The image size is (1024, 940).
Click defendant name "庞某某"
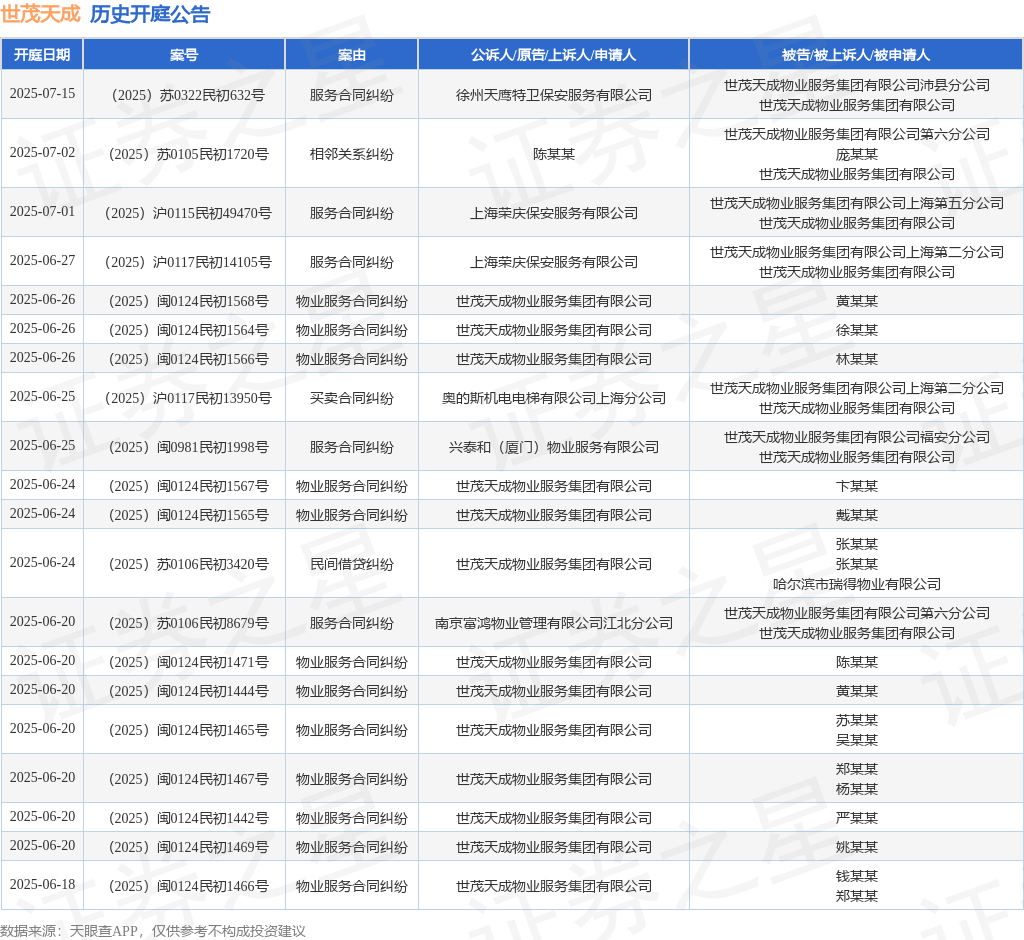click(857, 154)
